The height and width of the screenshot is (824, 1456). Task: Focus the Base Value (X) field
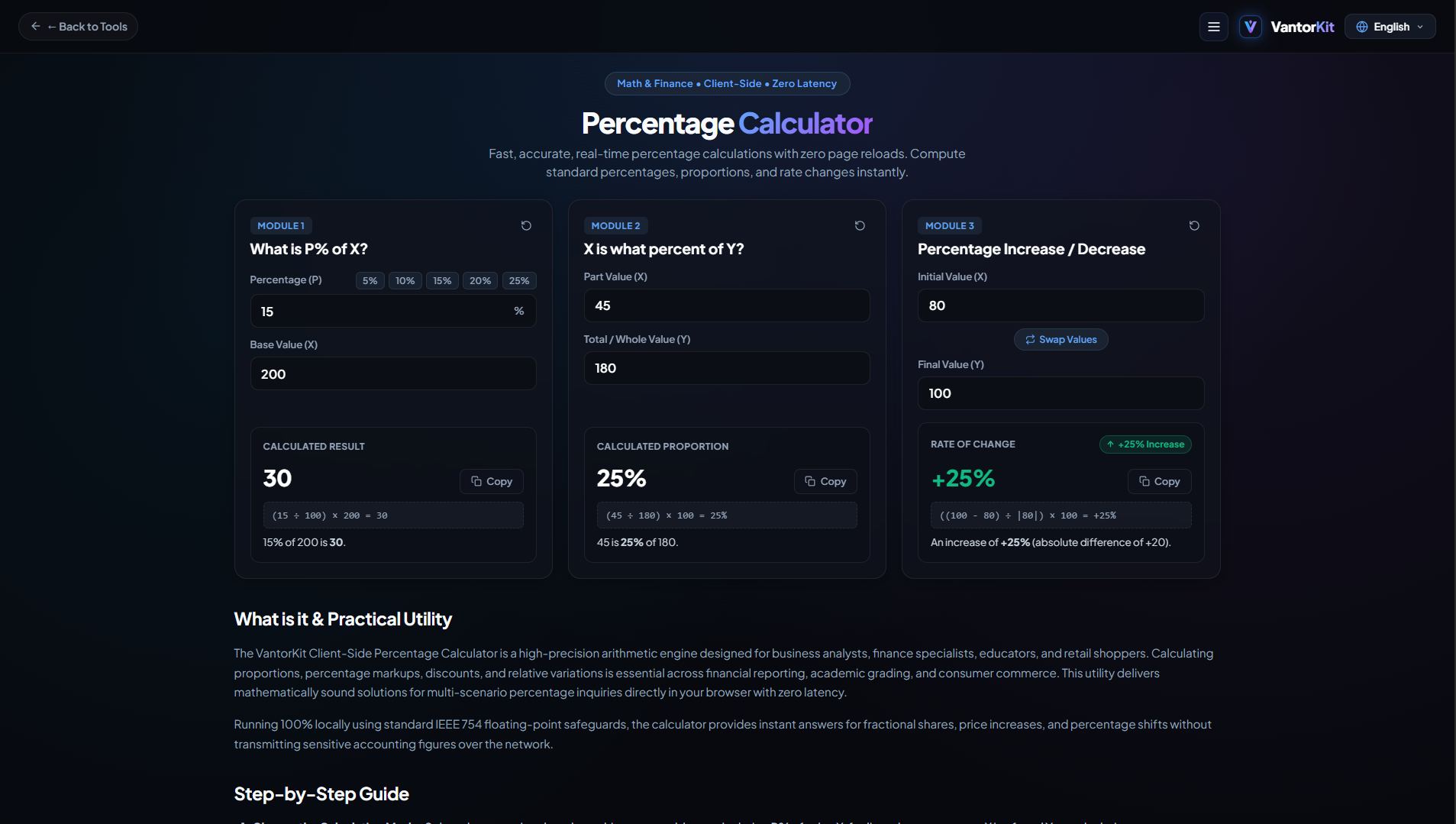[393, 374]
